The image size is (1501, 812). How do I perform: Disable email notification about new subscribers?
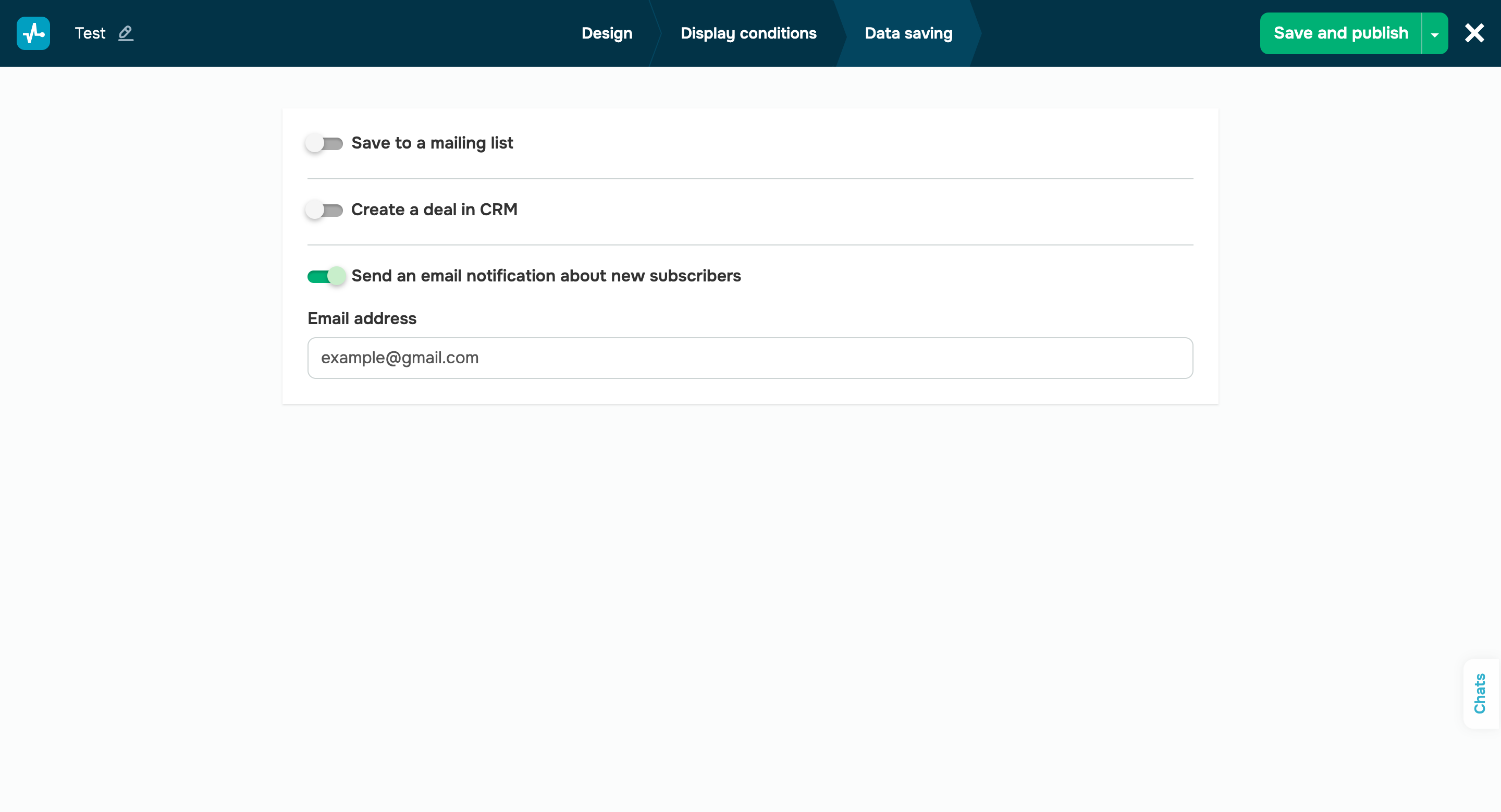coord(325,276)
